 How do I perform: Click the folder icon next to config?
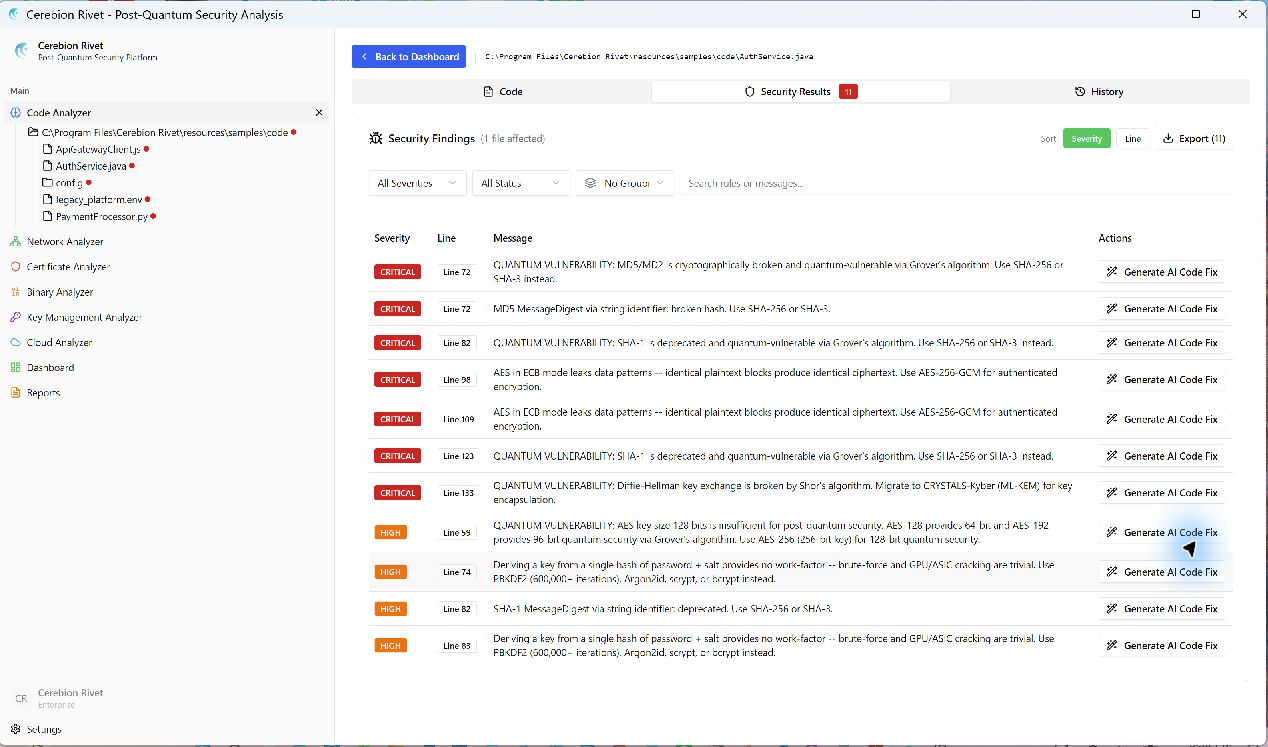point(47,183)
